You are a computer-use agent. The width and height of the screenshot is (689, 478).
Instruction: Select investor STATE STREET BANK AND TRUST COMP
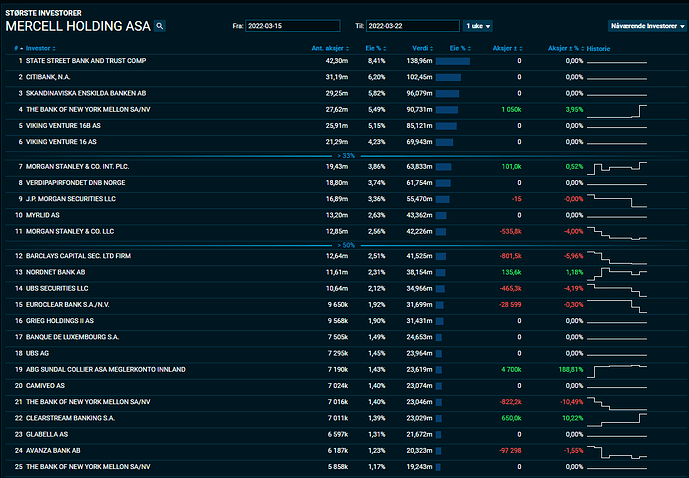tap(86, 61)
